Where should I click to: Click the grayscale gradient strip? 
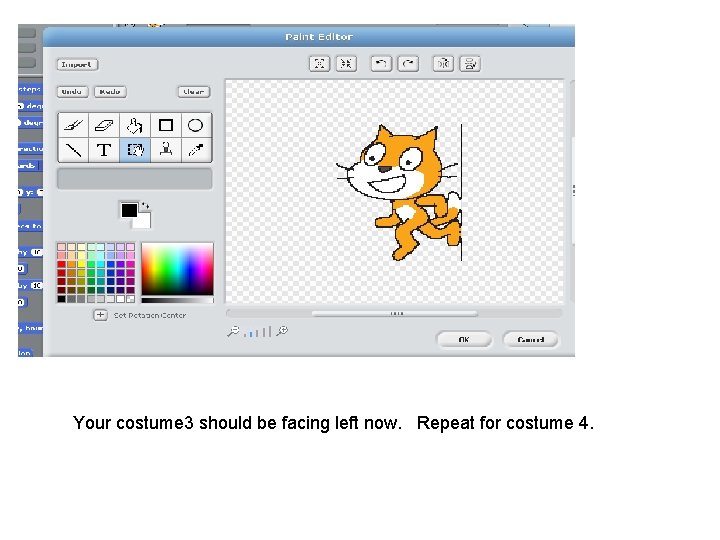pyautogui.click(x=177, y=300)
